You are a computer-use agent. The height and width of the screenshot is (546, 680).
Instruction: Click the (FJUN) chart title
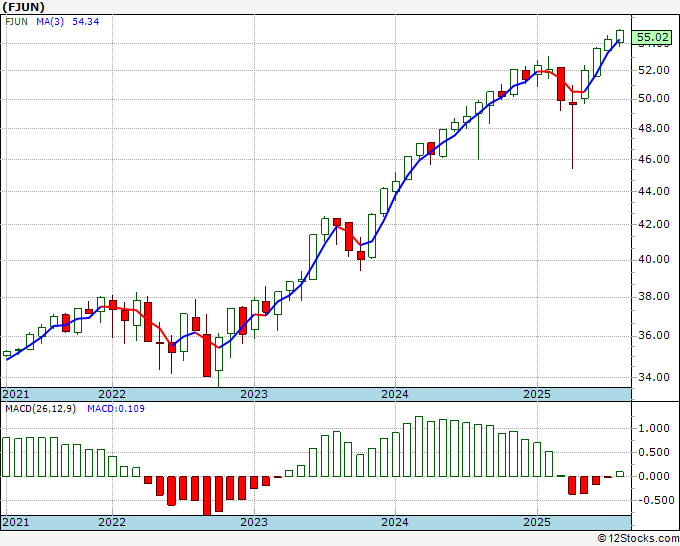click(x=23, y=7)
